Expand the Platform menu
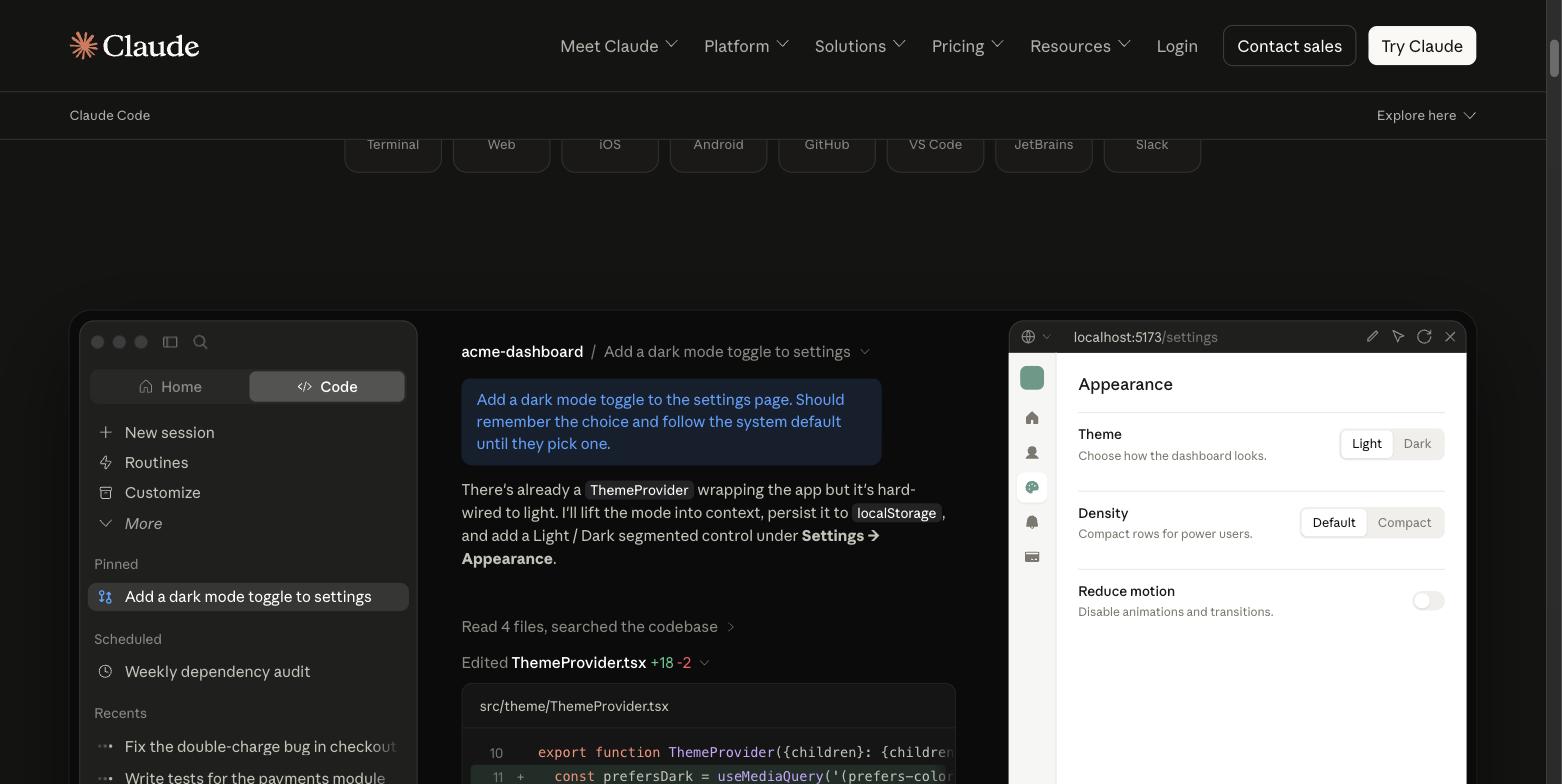This screenshot has height=784, width=1562. (746, 46)
